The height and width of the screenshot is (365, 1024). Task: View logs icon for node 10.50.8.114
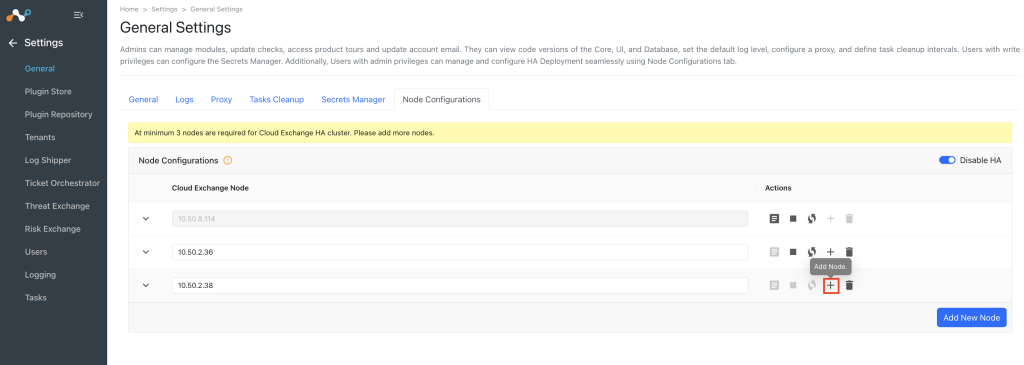774,219
